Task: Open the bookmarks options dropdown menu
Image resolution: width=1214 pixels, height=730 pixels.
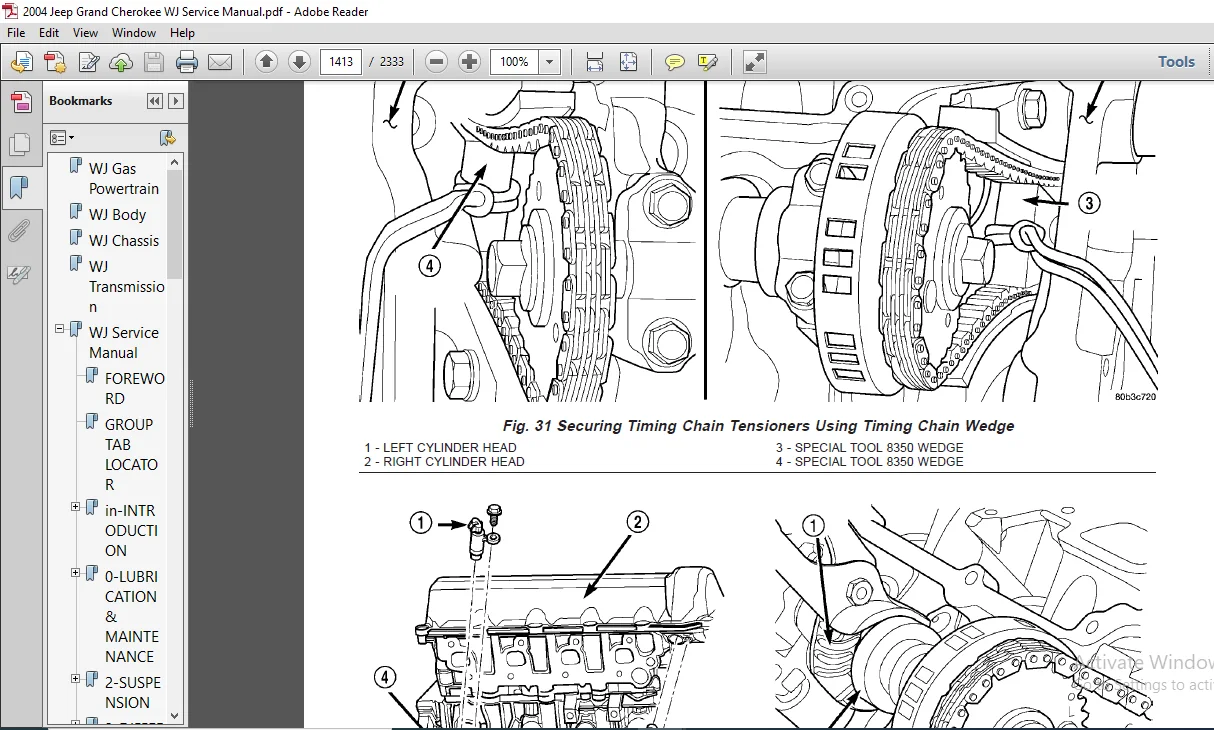Action: pyautogui.click(x=62, y=138)
